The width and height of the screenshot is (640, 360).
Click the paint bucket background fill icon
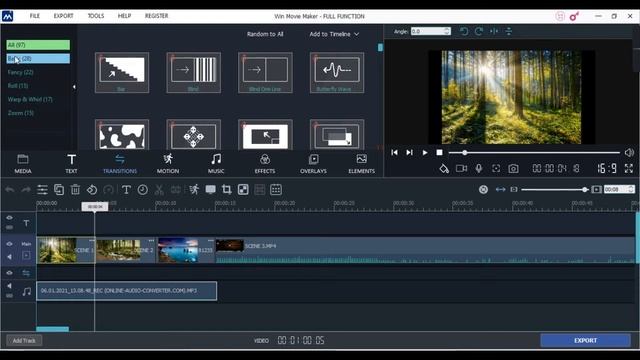tap(444, 169)
